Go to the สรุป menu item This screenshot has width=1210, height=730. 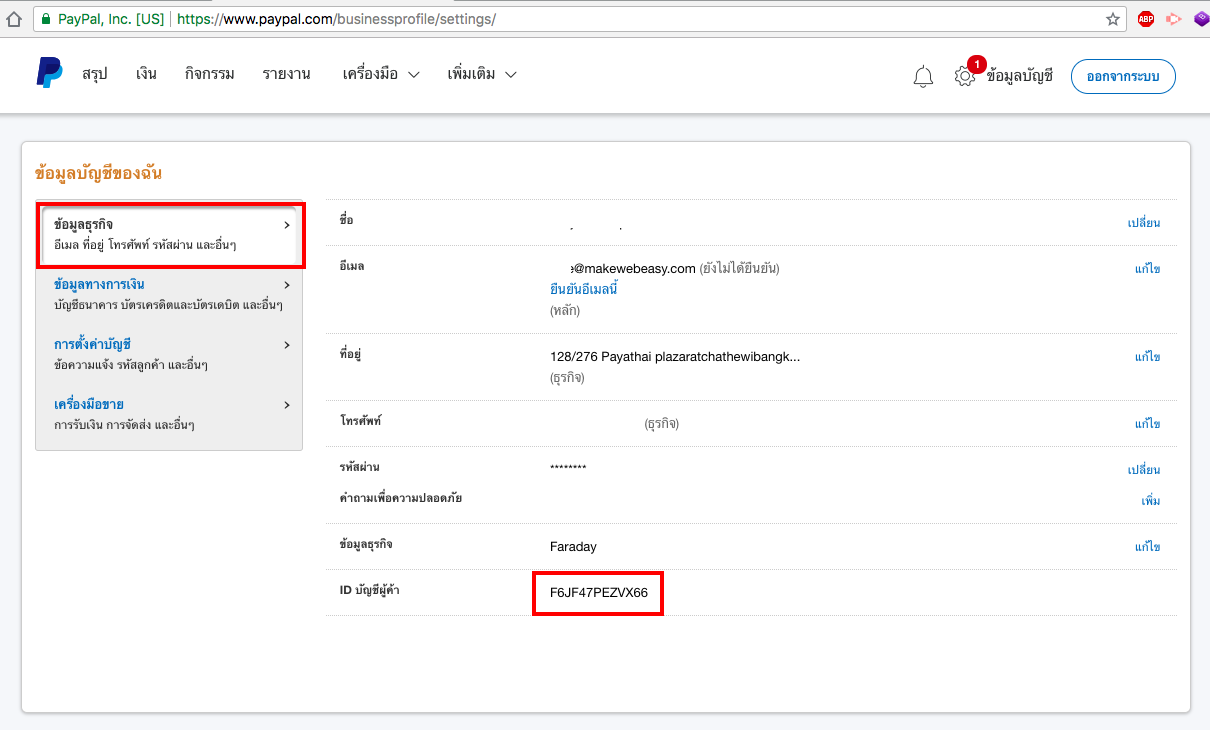pyautogui.click(x=95, y=74)
